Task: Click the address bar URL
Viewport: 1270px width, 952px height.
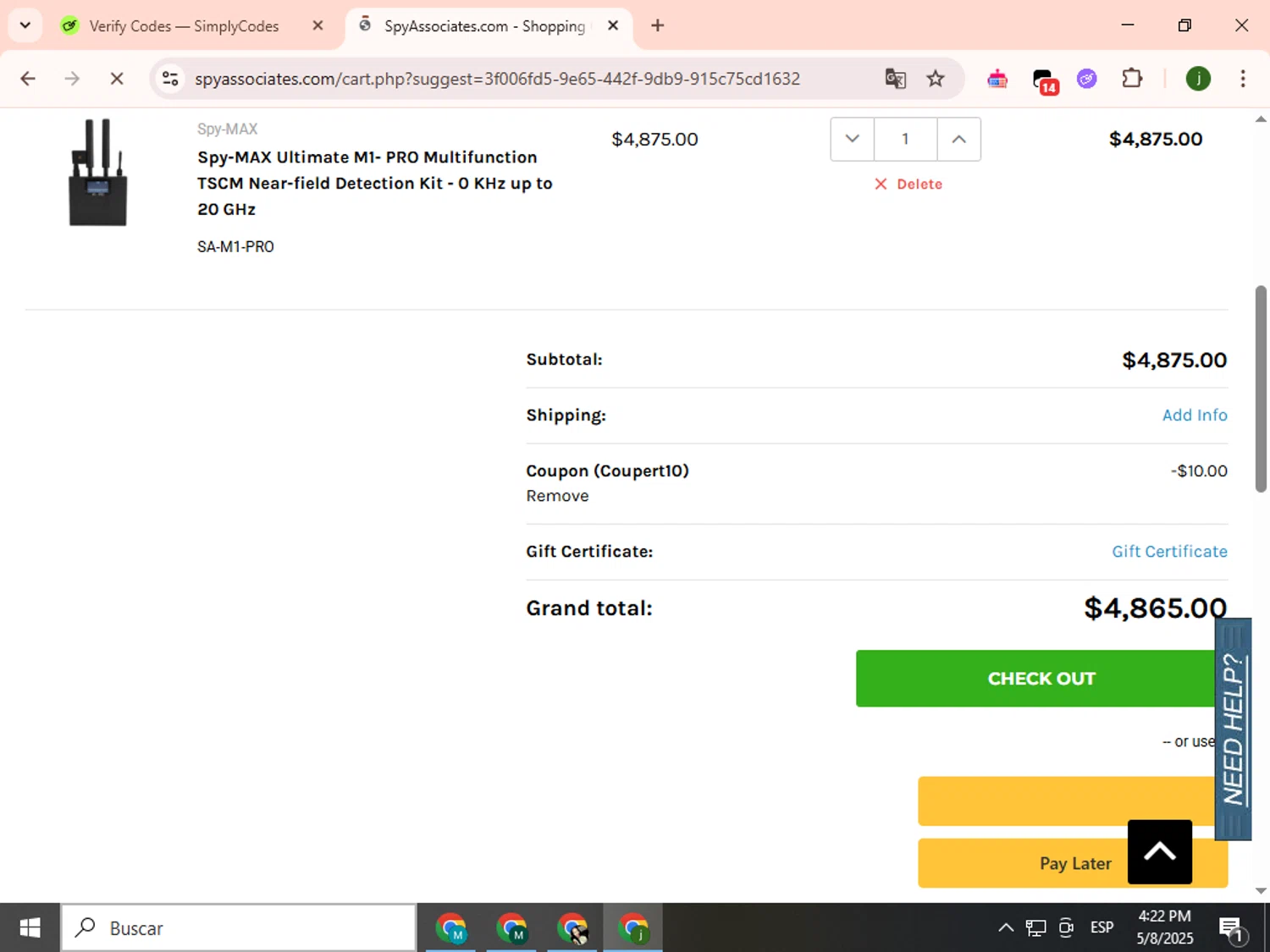Action: [497, 79]
